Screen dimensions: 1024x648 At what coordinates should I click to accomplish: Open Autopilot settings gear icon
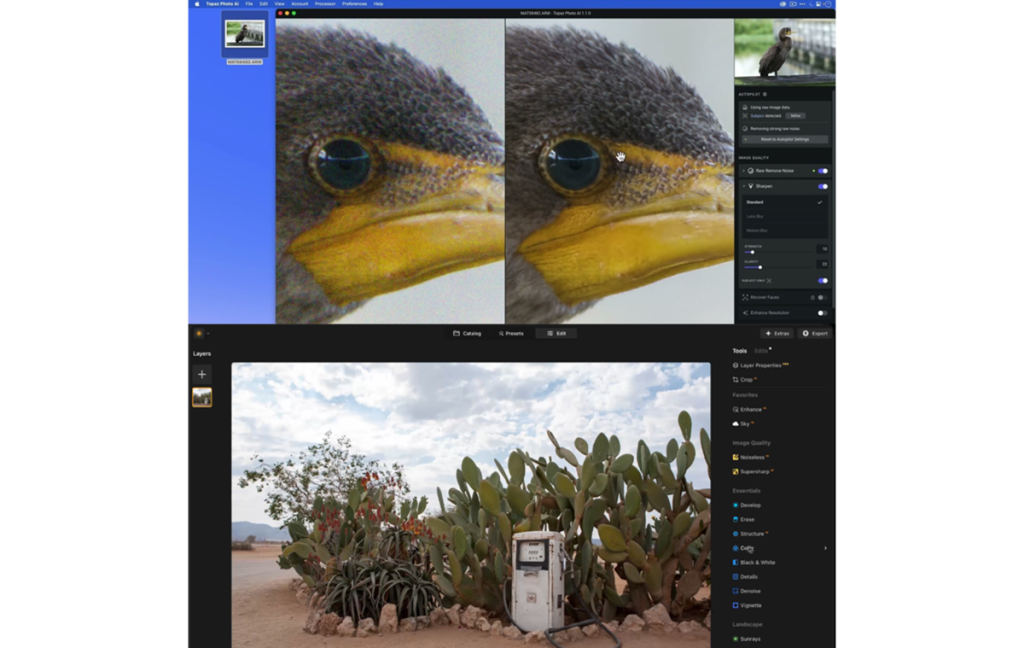pyautogui.click(x=765, y=94)
